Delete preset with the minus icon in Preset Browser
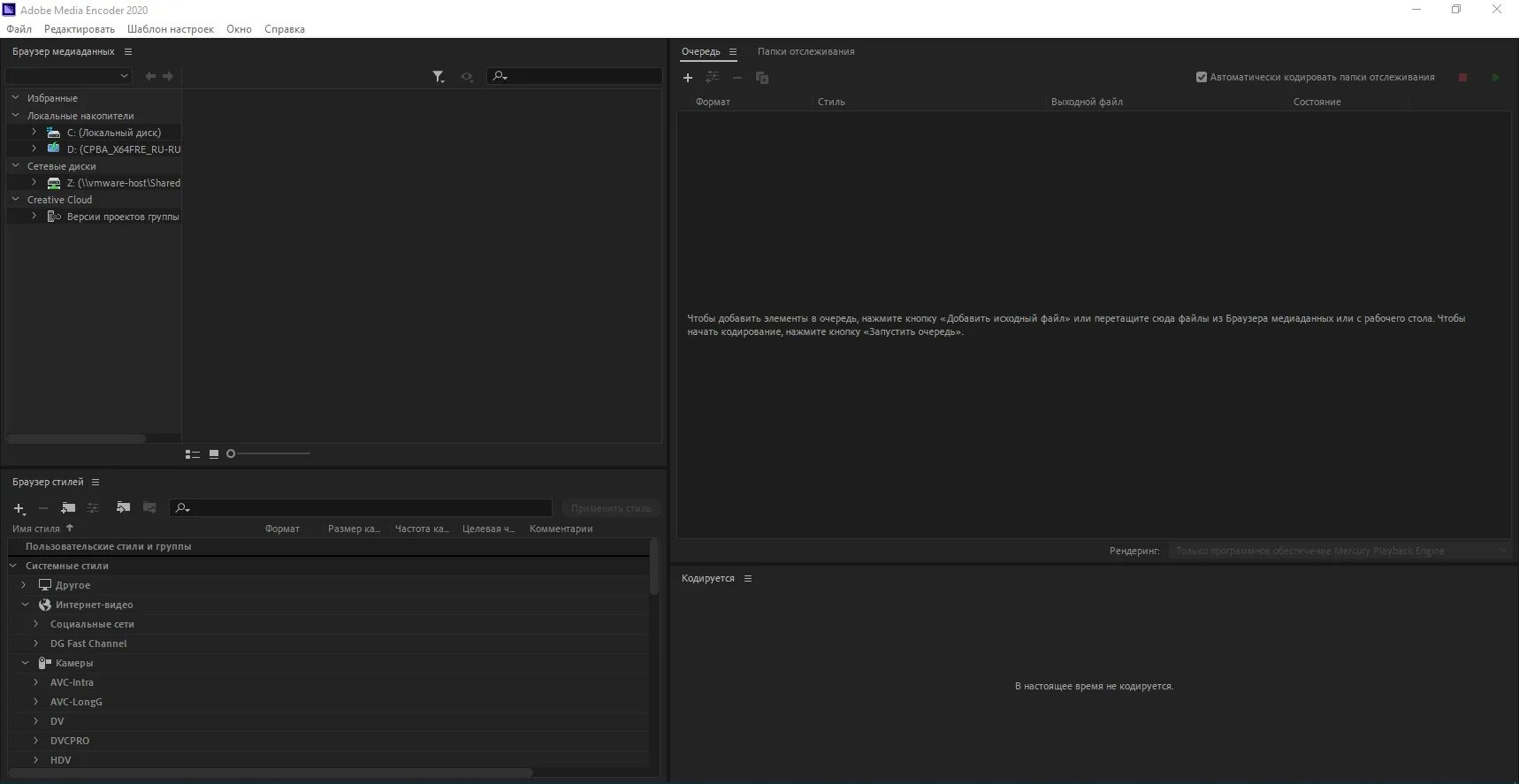1519x784 pixels. tap(43, 508)
